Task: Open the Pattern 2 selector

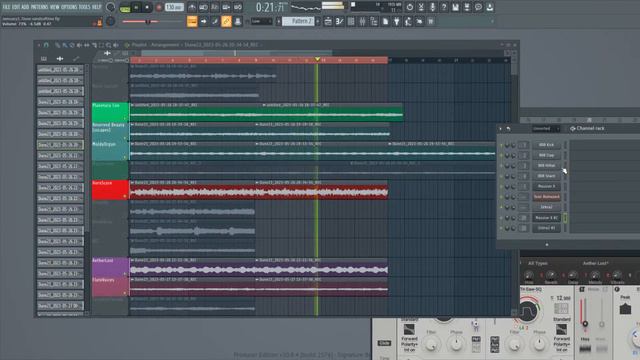Action: [298, 21]
